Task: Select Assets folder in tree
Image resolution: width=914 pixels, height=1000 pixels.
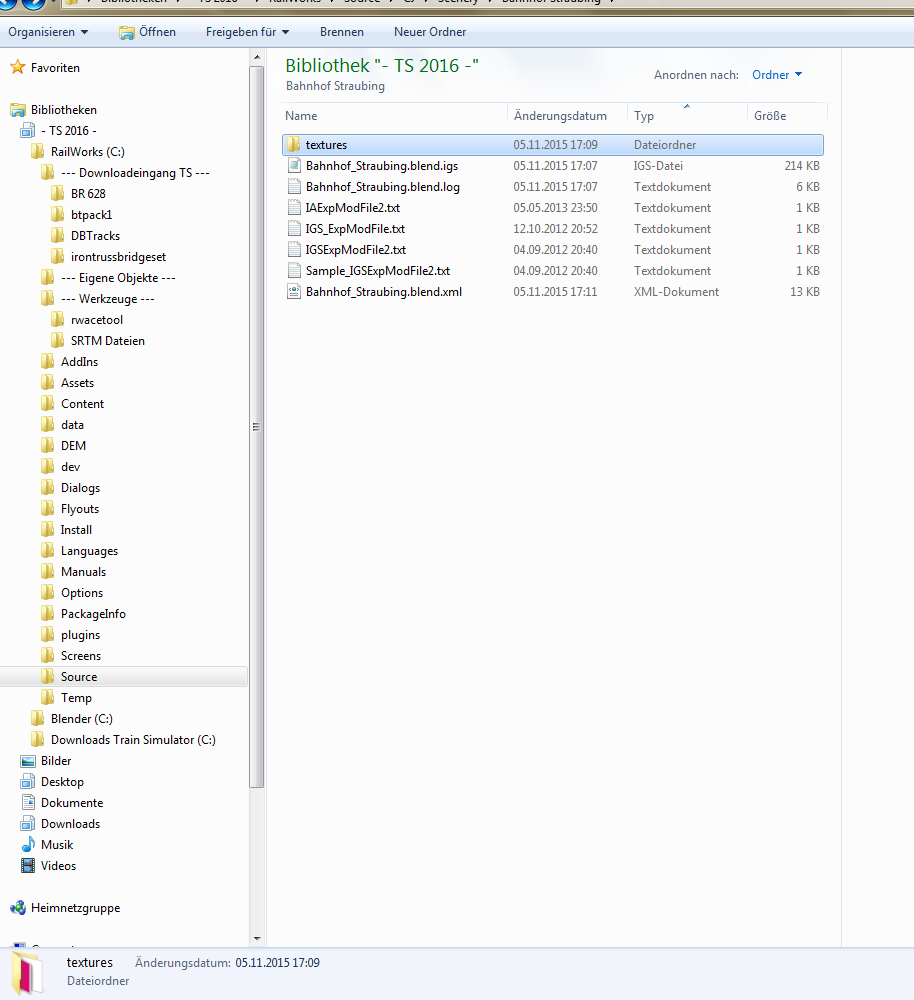Action: pyautogui.click(x=77, y=383)
